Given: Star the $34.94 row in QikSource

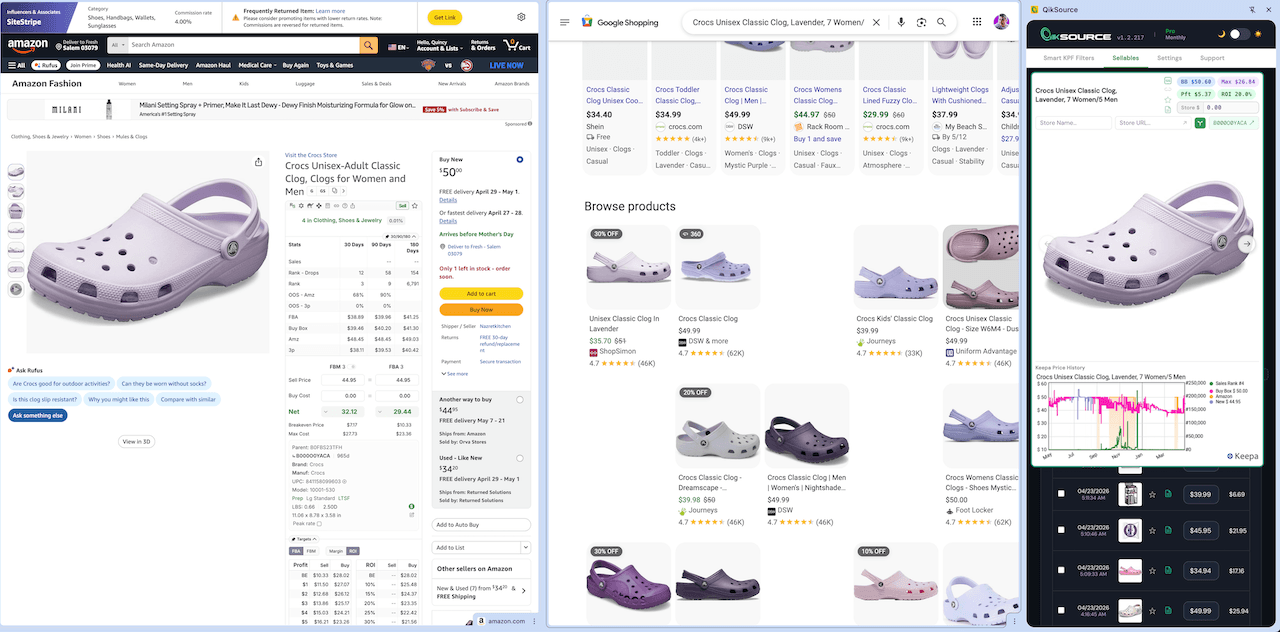Looking at the screenshot, I should coord(1152,571).
